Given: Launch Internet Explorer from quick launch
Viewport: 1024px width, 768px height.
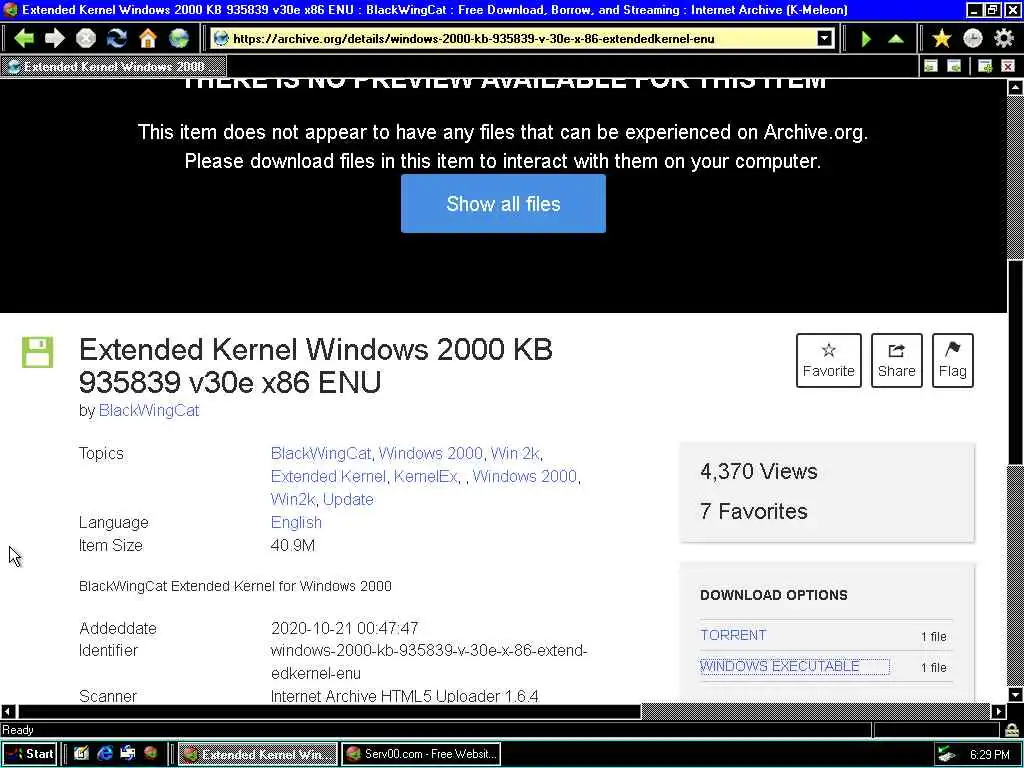Looking at the screenshot, I should coord(104,754).
